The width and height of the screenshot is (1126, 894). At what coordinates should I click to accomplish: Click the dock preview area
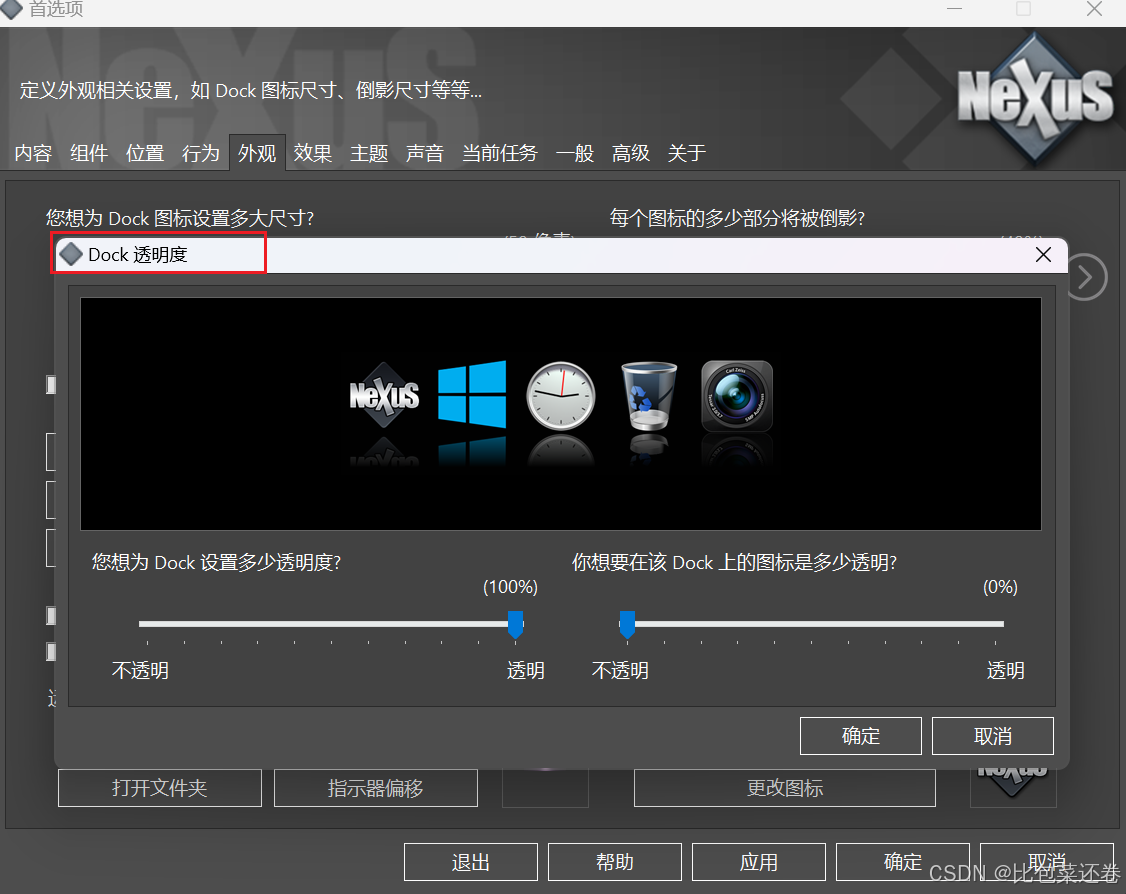[561, 414]
